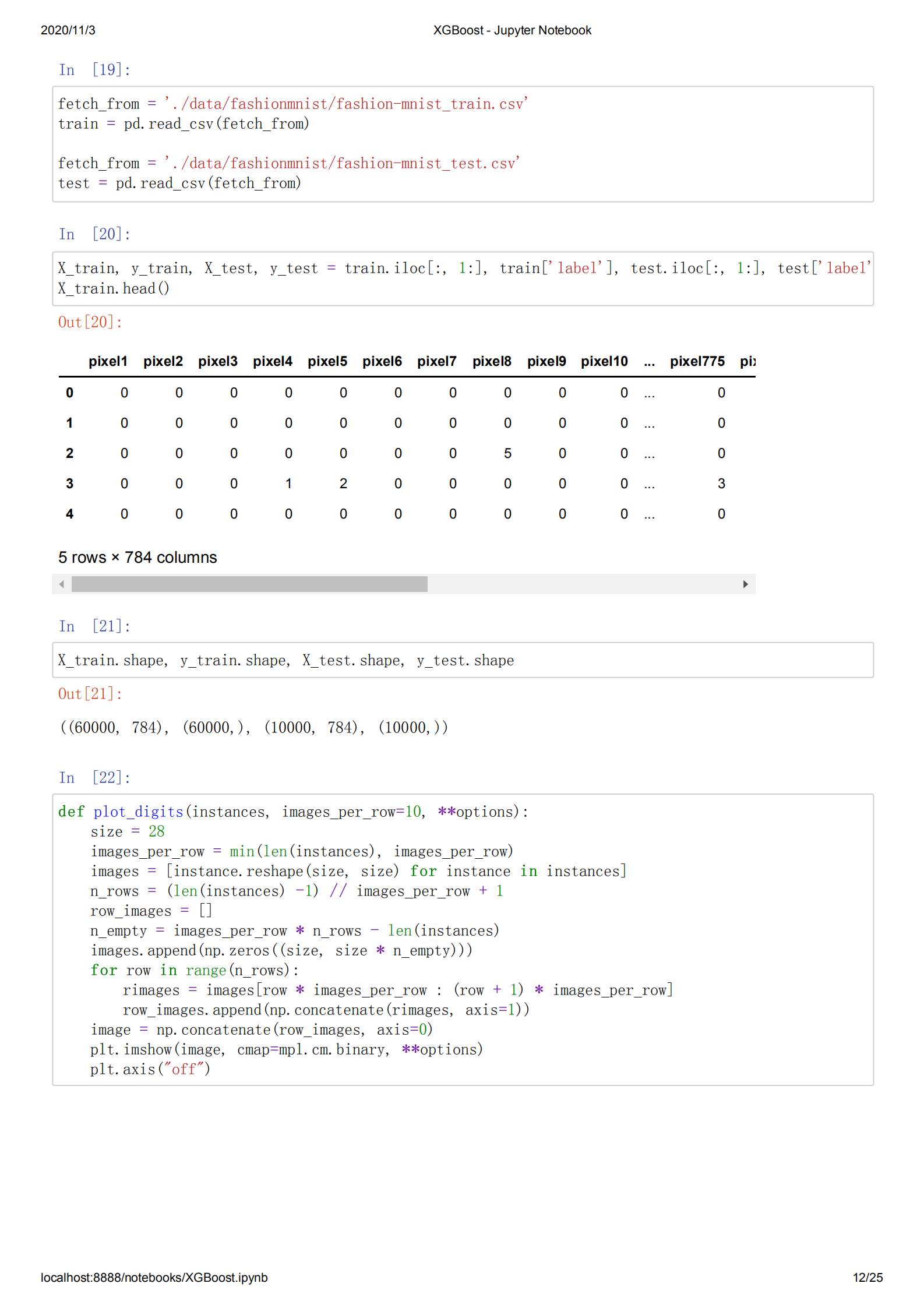The height and width of the screenshot is (1308, 924).
Task: Click the row index 2 in the table
Action: tap(70, 453)
